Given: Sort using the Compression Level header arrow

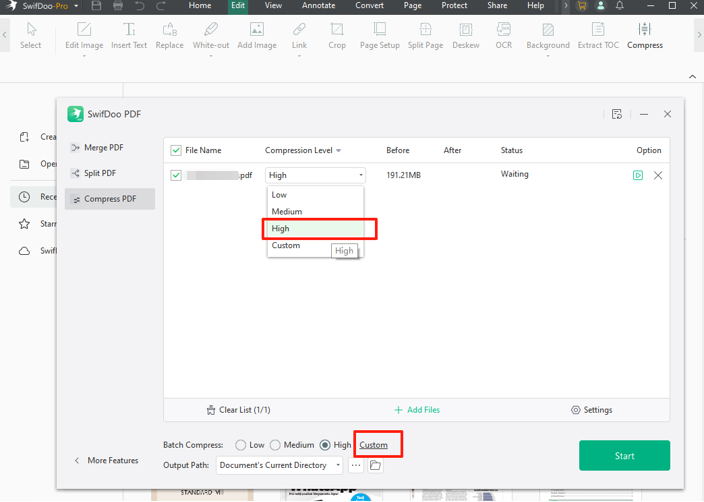Looking at the screenshot, I should pos(339,150).
